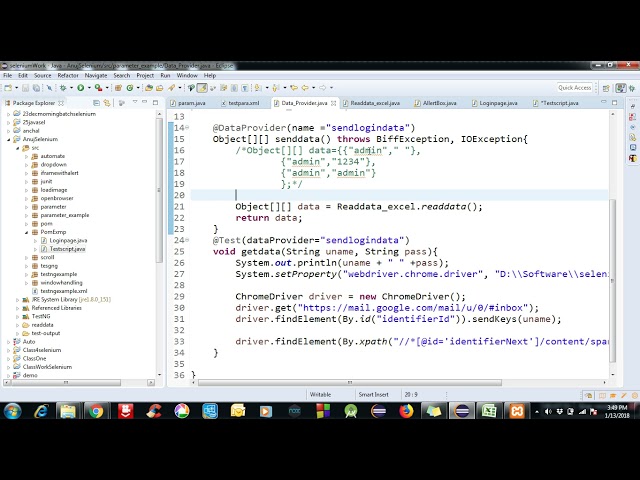Open Google Chrome from the taskbar

tap(96, 411)
